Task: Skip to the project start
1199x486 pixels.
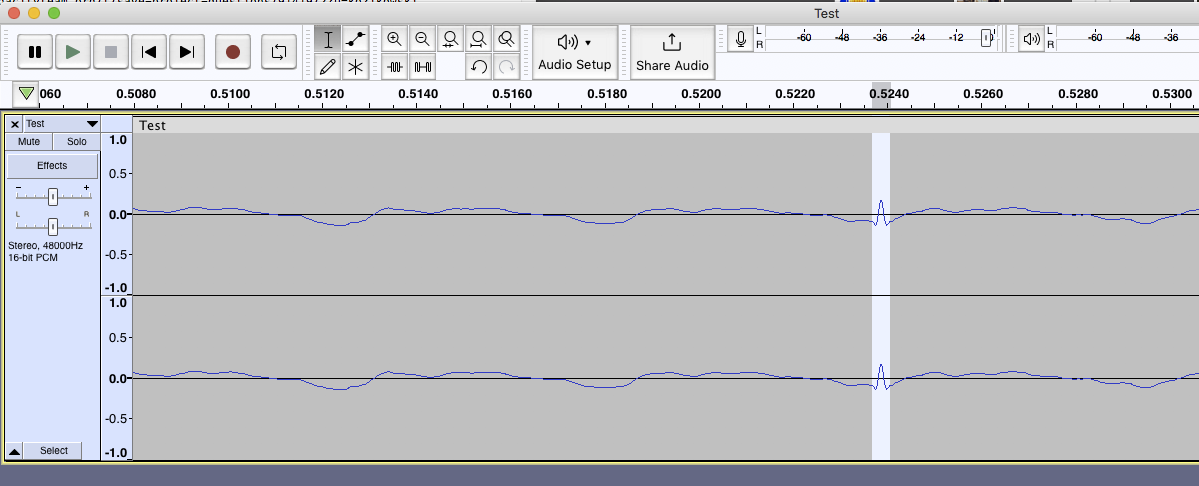Action: pyautogui.click(x=149, y=52)
